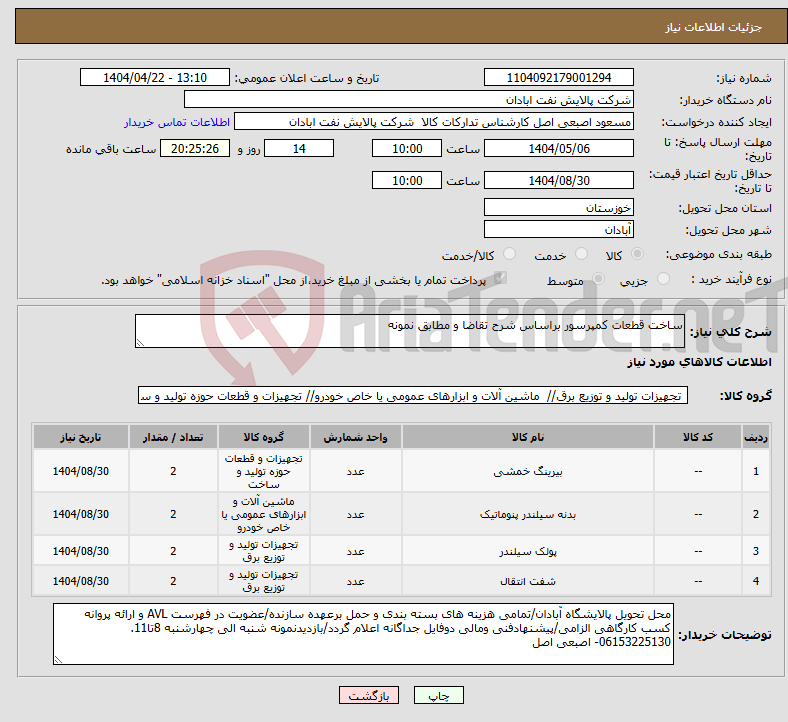Click the announcement date-time field 1404/04/22
The image size is (788, 722).
(155, 78)
